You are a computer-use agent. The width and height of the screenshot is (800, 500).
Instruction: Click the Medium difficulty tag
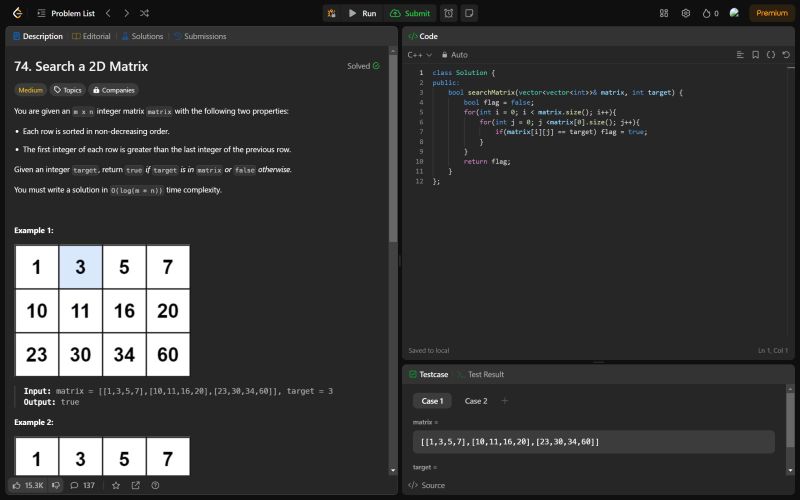click(x=31, y=90)
